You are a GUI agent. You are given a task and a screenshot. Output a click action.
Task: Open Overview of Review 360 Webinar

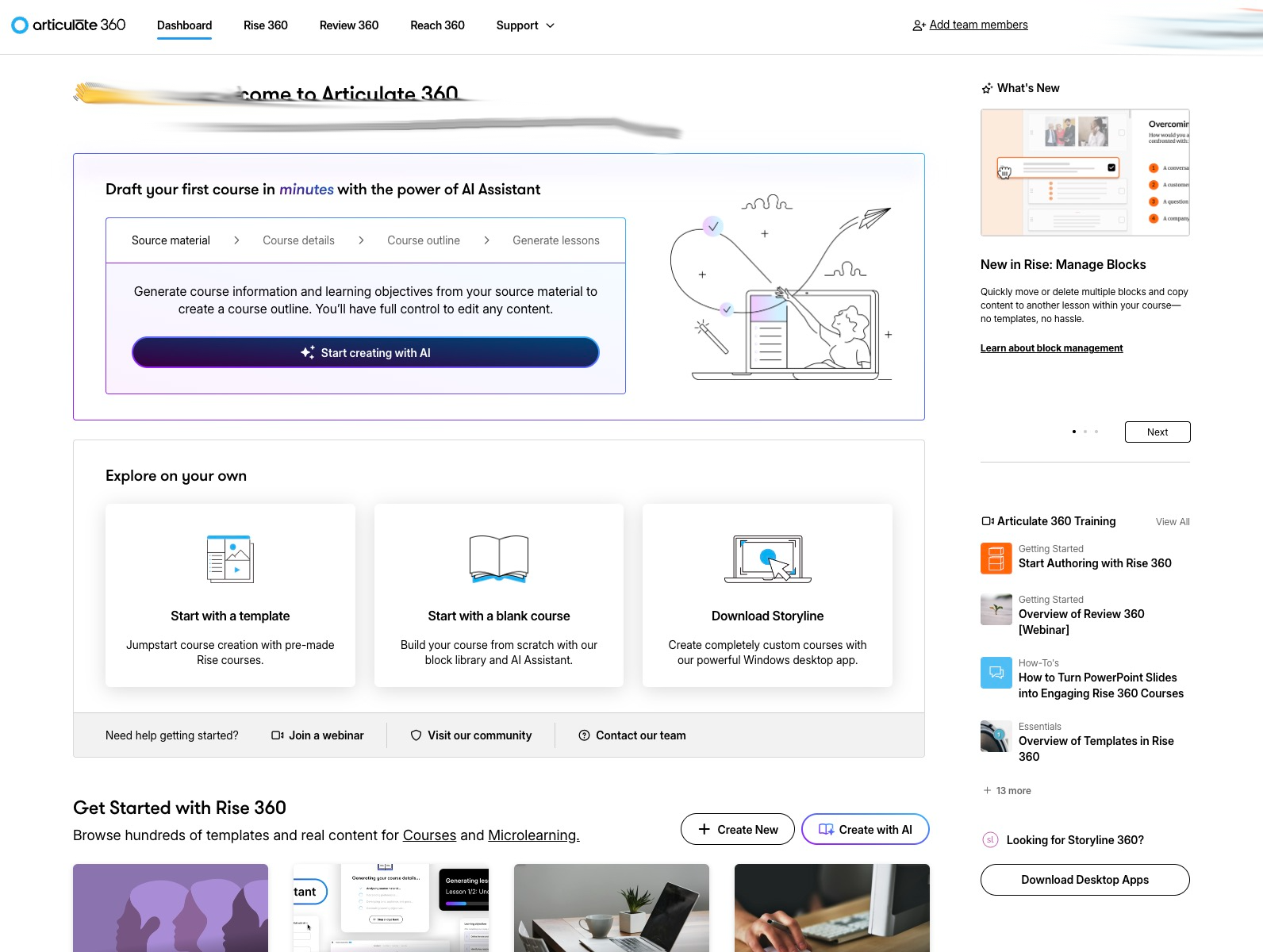pos(1081,622)
